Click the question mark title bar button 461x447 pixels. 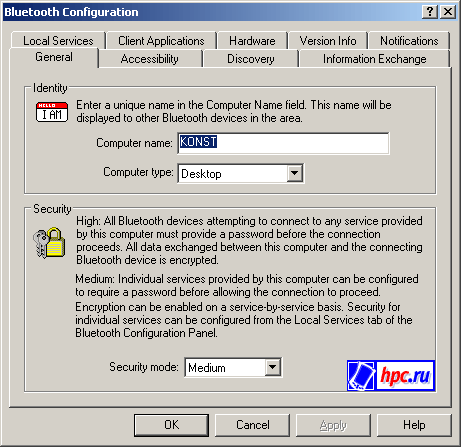(x=430, y=12)
